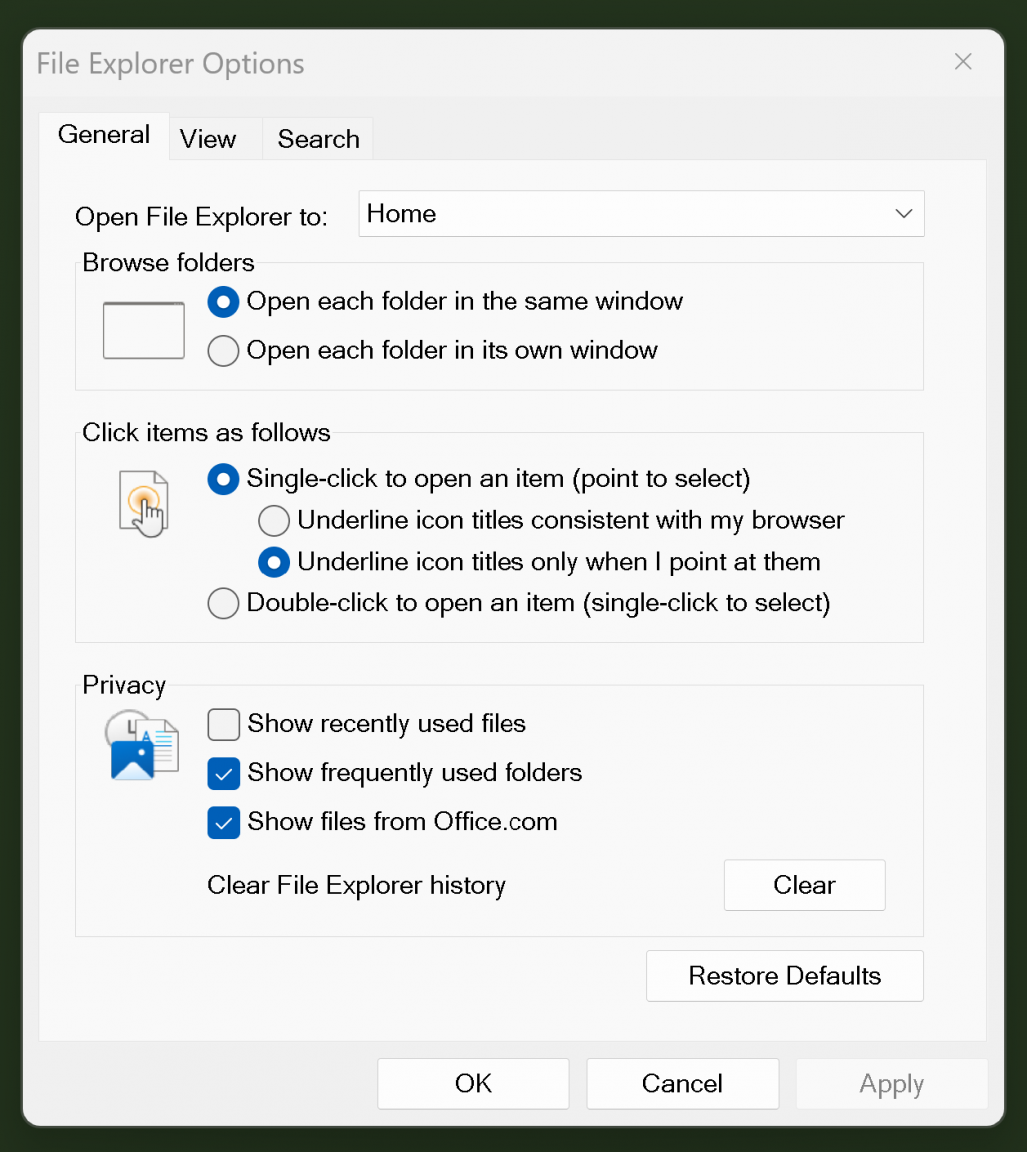Click Restore Defaults button
The width and height of the screenshot is (1027, 1152).
click(785, 976)
